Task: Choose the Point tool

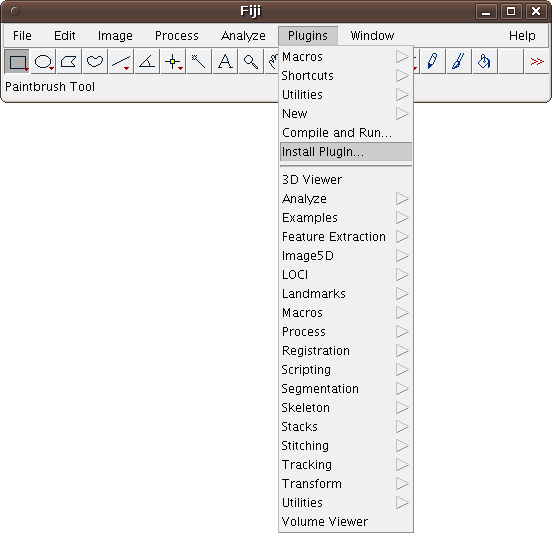Action: 173,62
